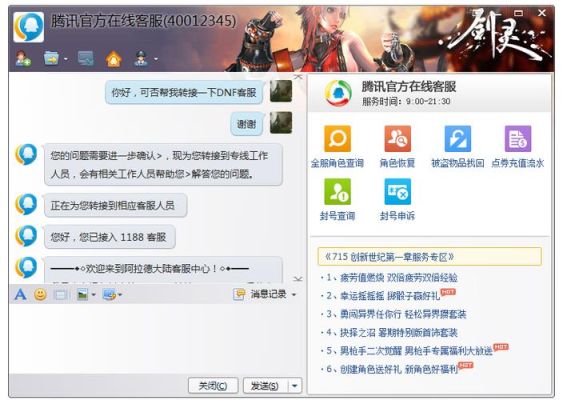
Task: Click the 发送(S) button
Action: [x=265, y=385]
